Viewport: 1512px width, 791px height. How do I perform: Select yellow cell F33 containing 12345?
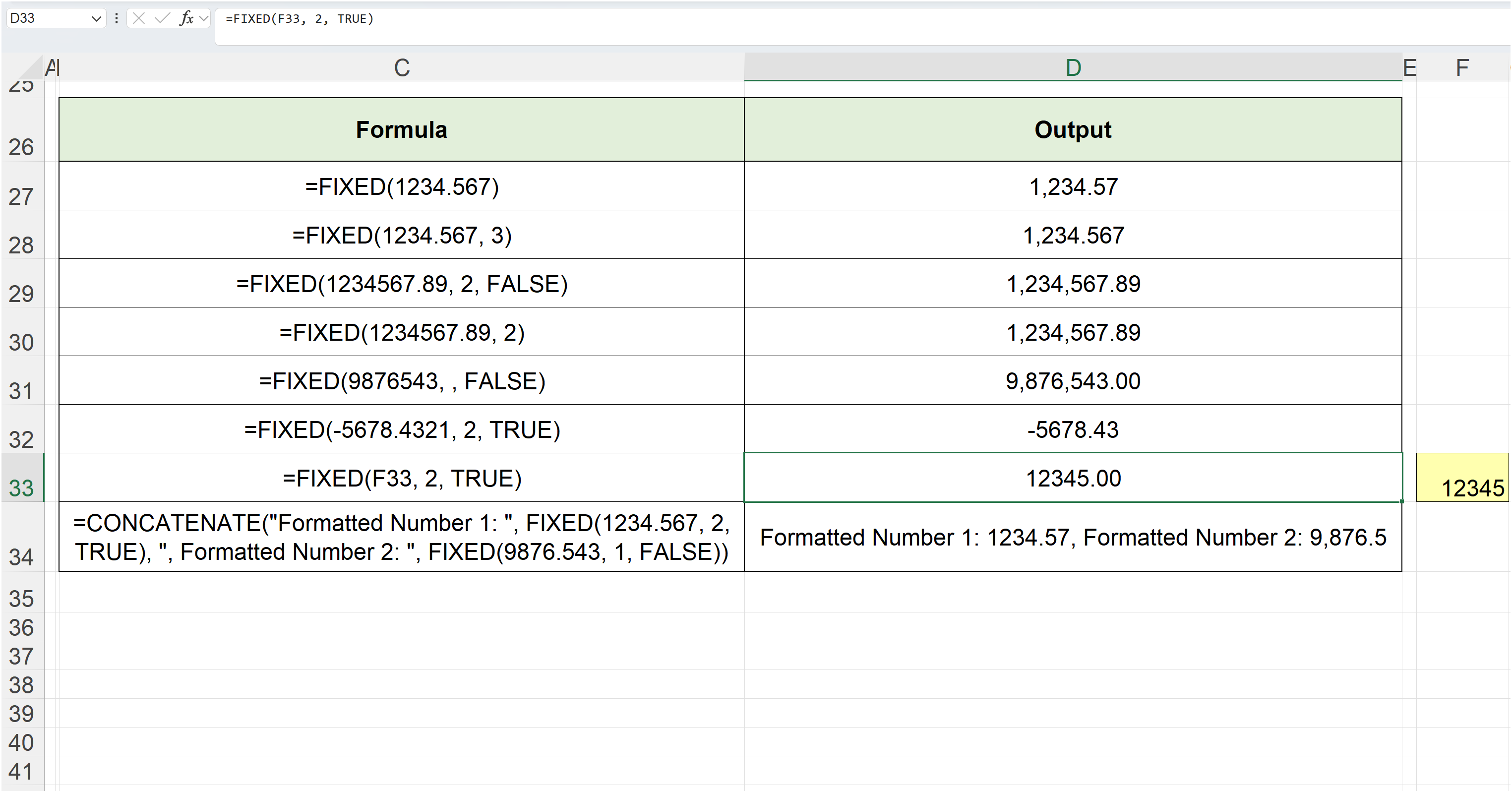tap(1462, 478)
